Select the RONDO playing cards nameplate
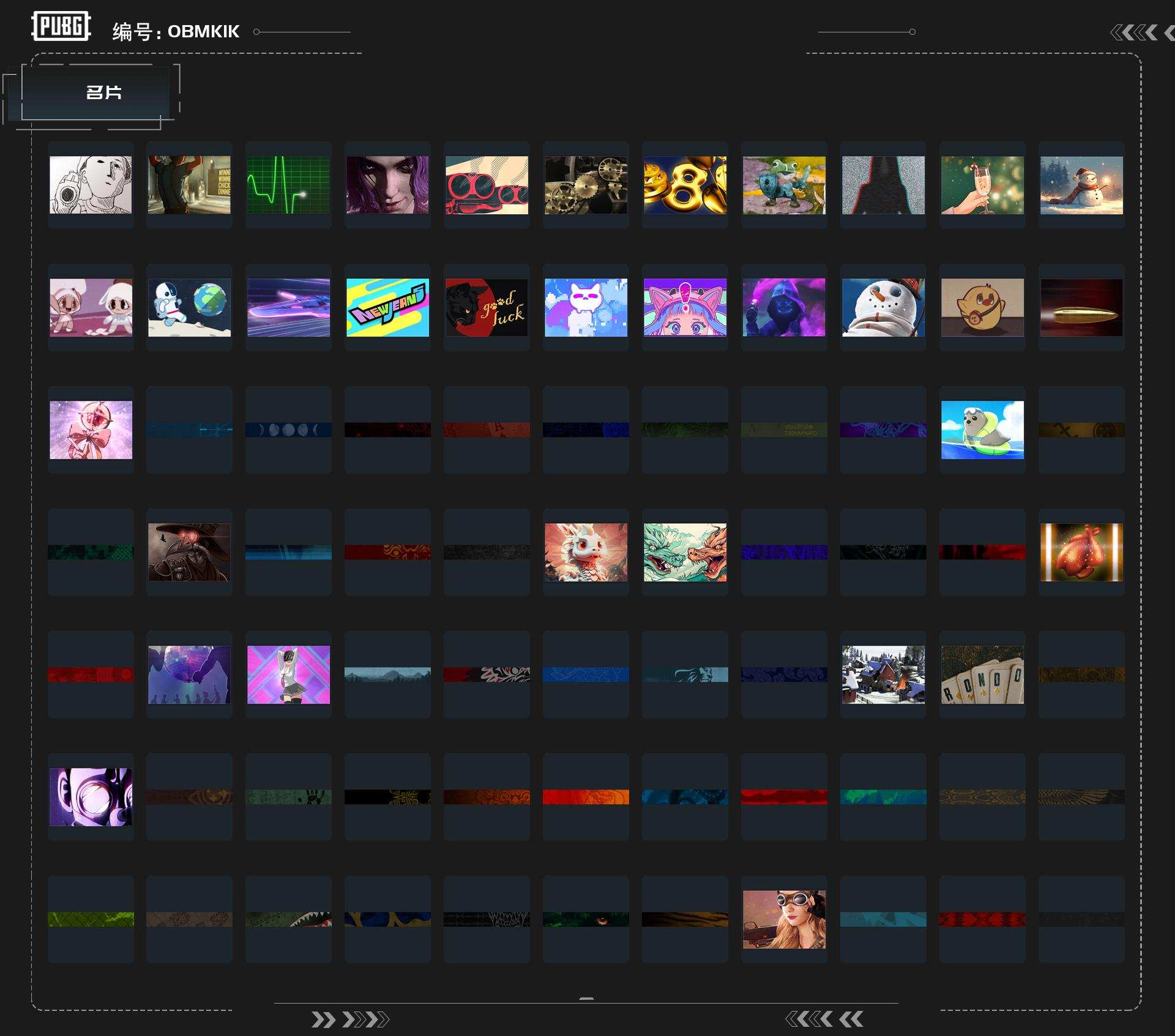 pyautogui.click(x=983, y=674)
